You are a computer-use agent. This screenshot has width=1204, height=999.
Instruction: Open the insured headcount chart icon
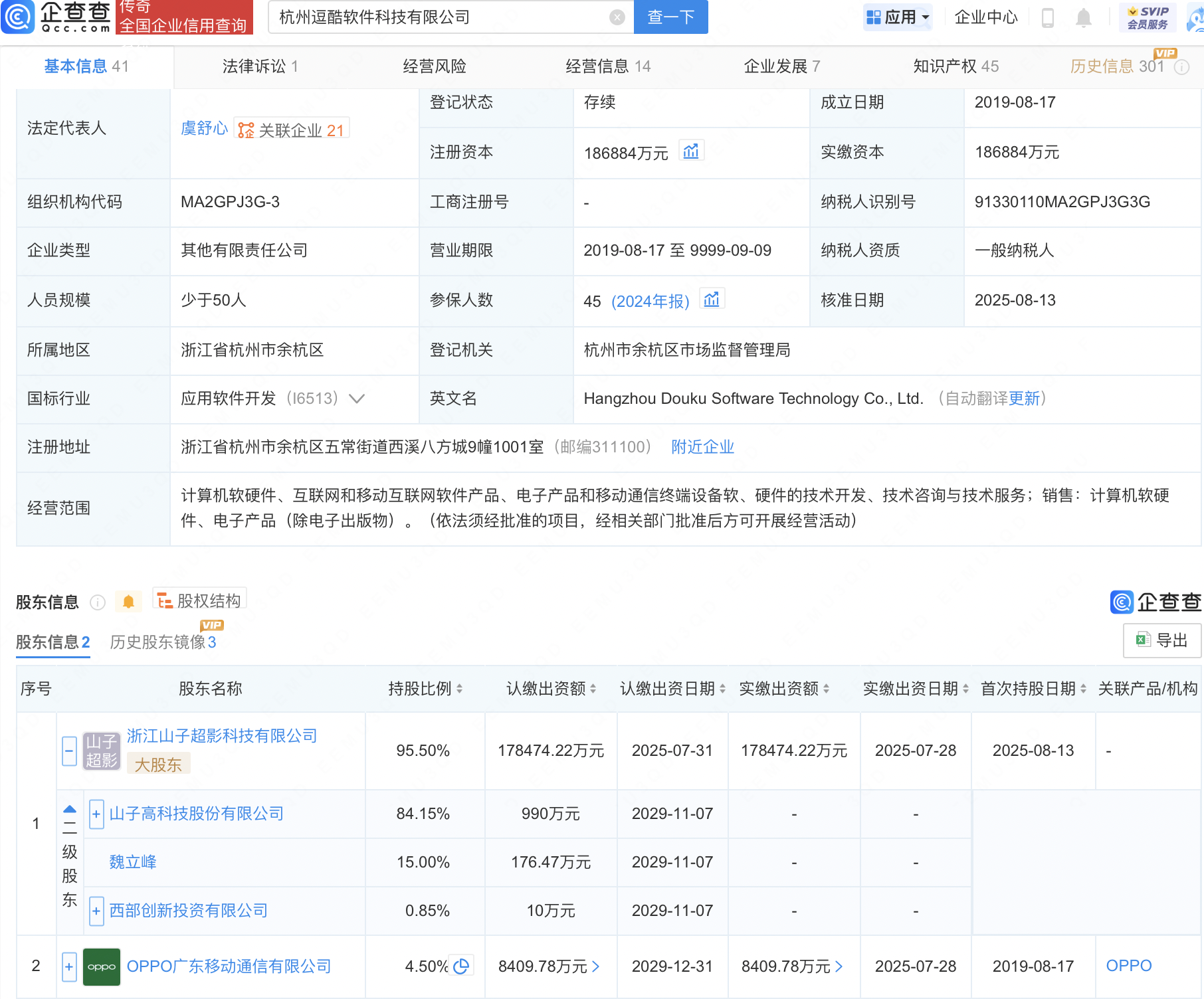point(712,300)
